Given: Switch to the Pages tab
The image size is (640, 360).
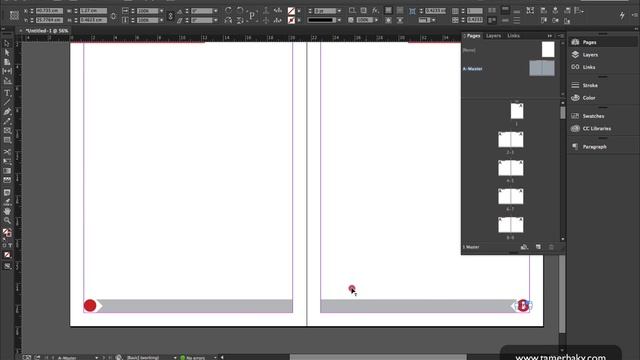Looking at the screenshot, I should coord(473,36).
